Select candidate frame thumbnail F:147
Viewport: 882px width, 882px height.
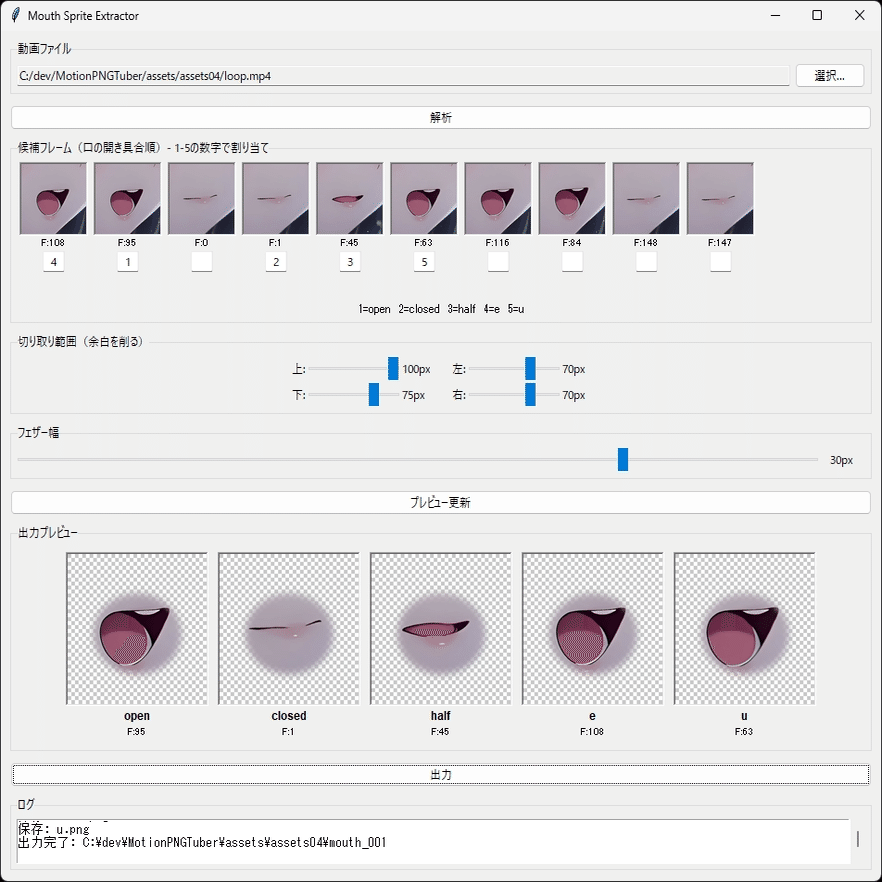pos(720,198)
